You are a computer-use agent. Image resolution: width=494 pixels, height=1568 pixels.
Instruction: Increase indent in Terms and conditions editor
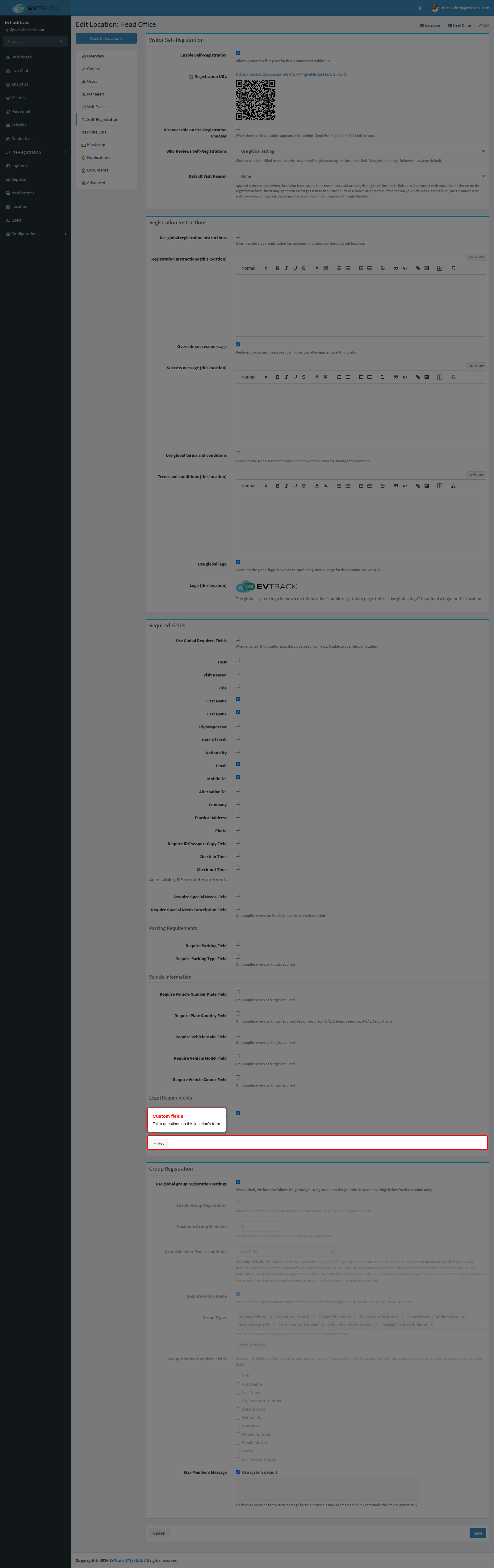369,486
